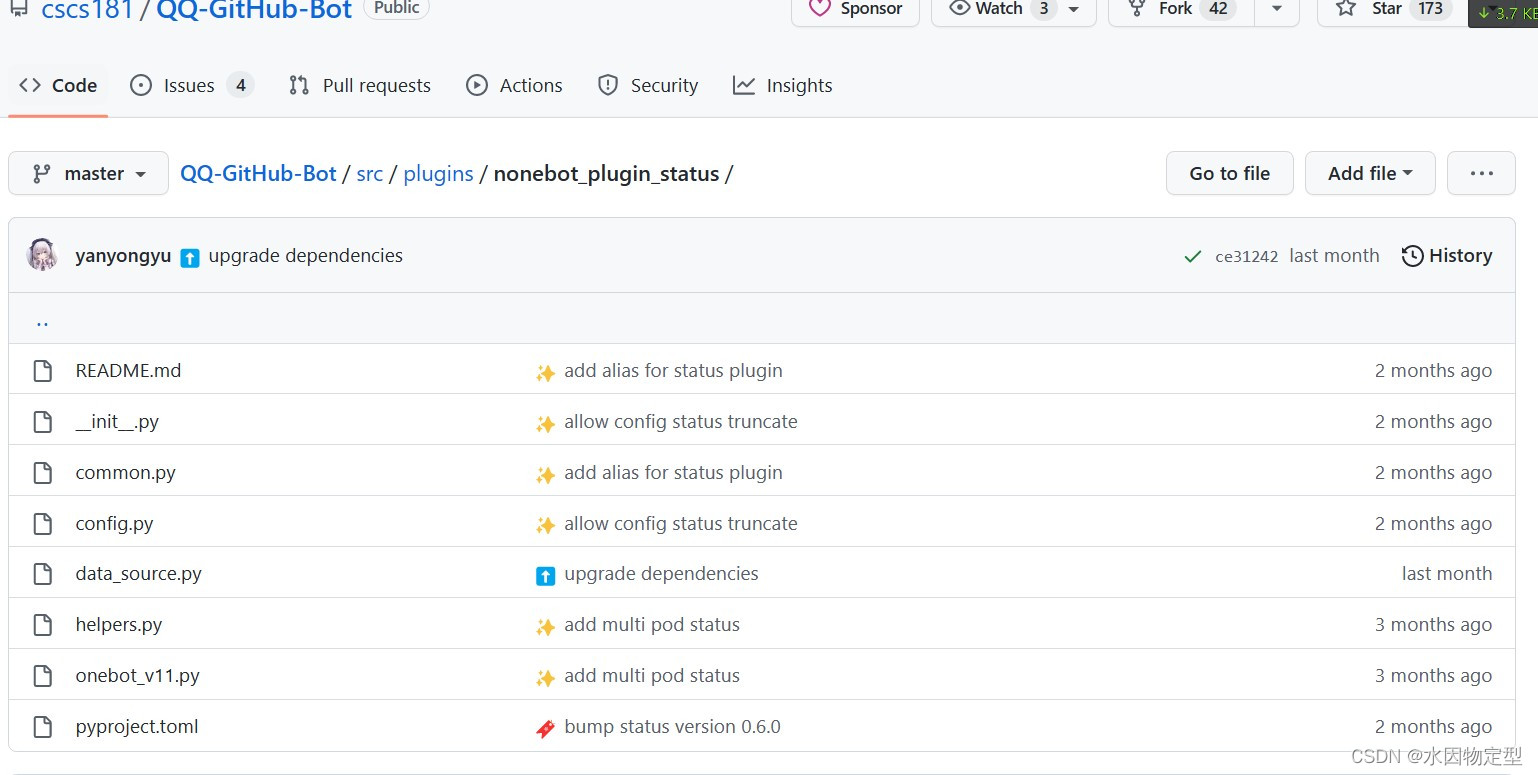Click the Watch eye icon

[x=959, y=8]
